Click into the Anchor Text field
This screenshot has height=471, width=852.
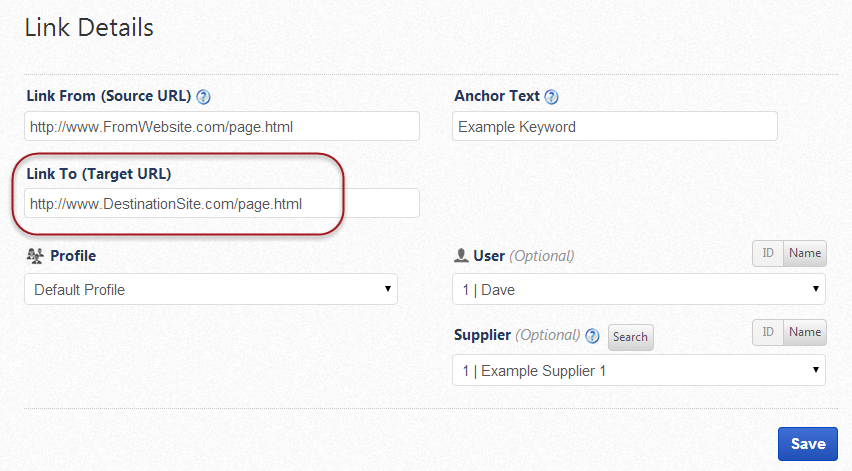[x=615, y=127]
